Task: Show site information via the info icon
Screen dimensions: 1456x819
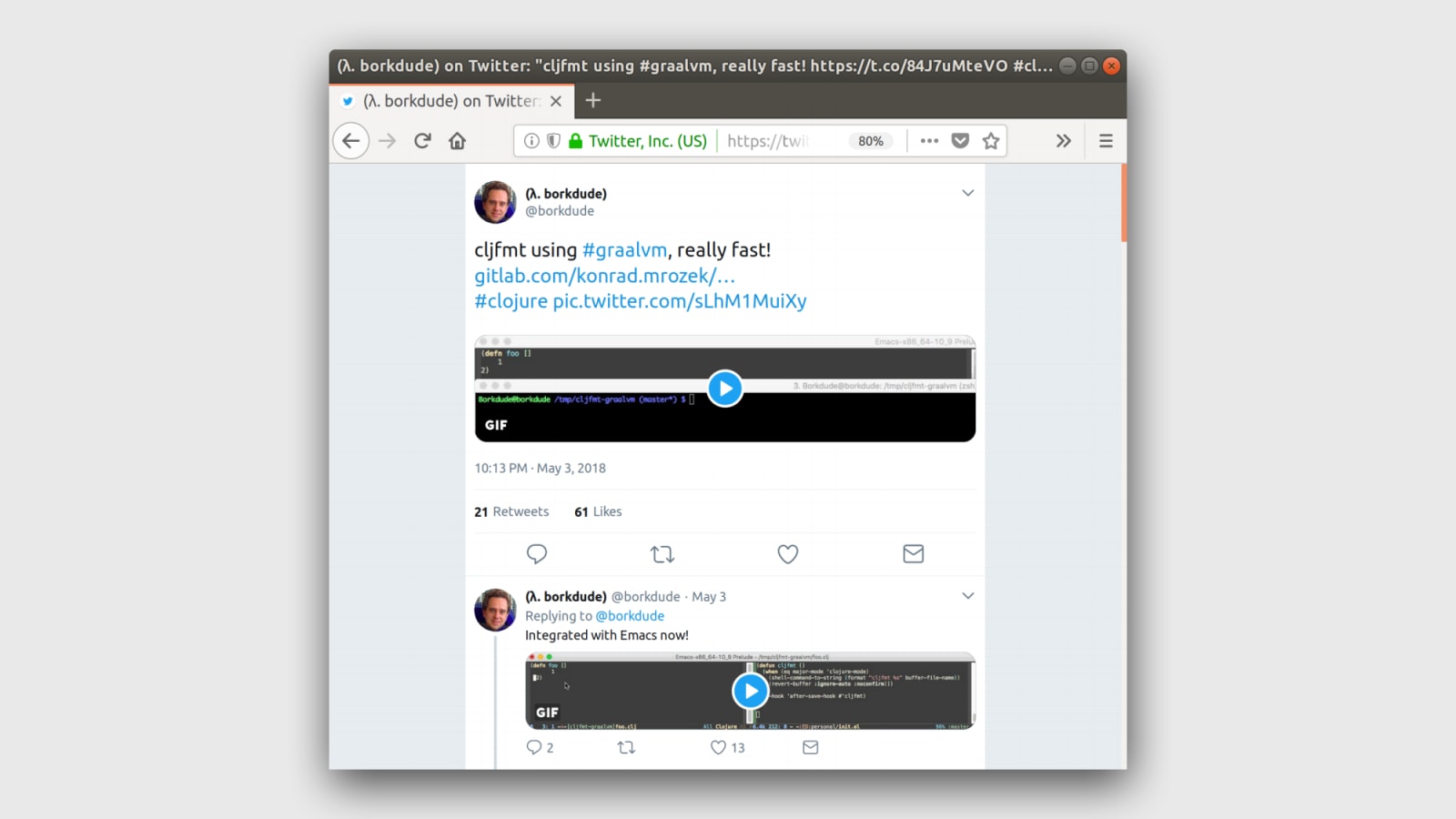Action: tap(532, 141)
